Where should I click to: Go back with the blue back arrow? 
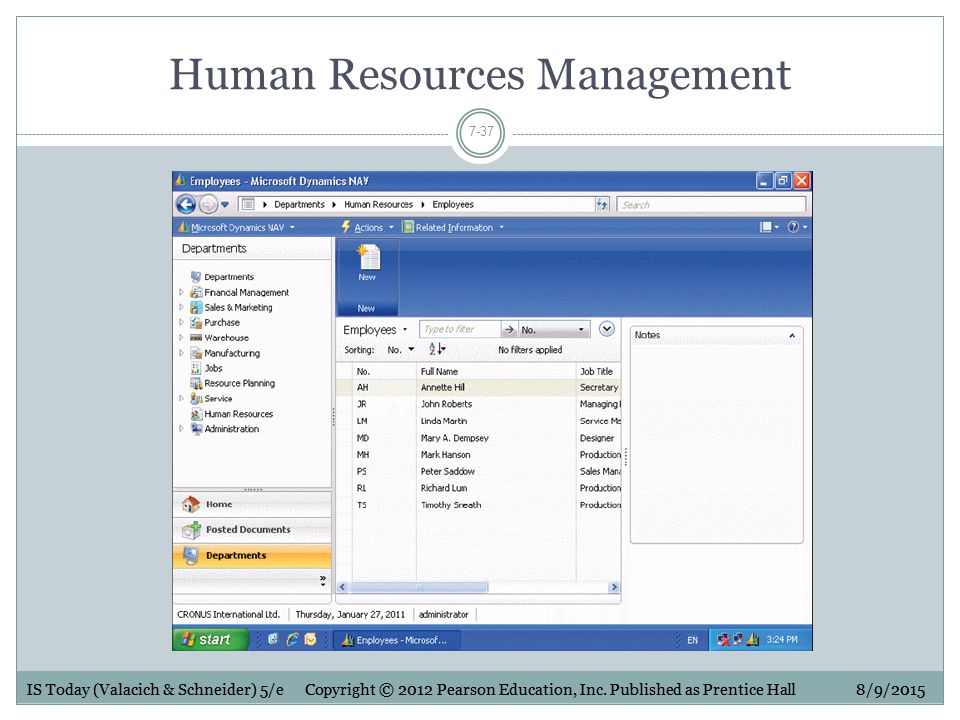186,204
